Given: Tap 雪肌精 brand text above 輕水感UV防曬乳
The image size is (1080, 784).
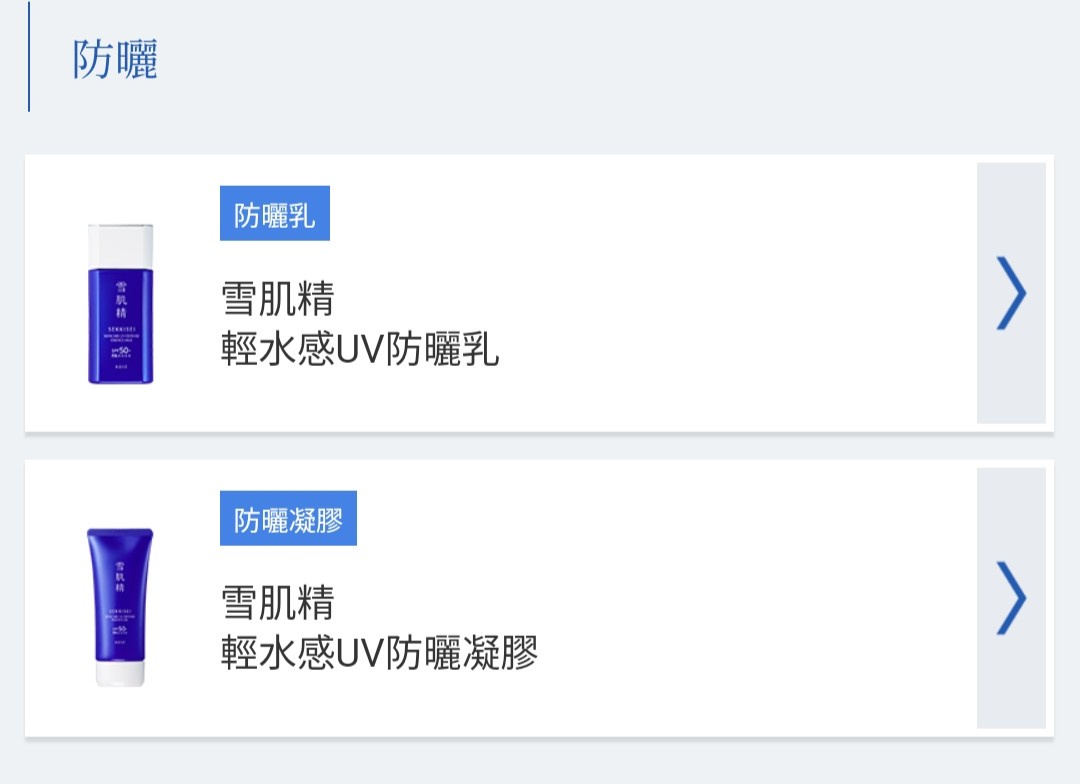Looking at the screenshot, I should click(277, 299).
